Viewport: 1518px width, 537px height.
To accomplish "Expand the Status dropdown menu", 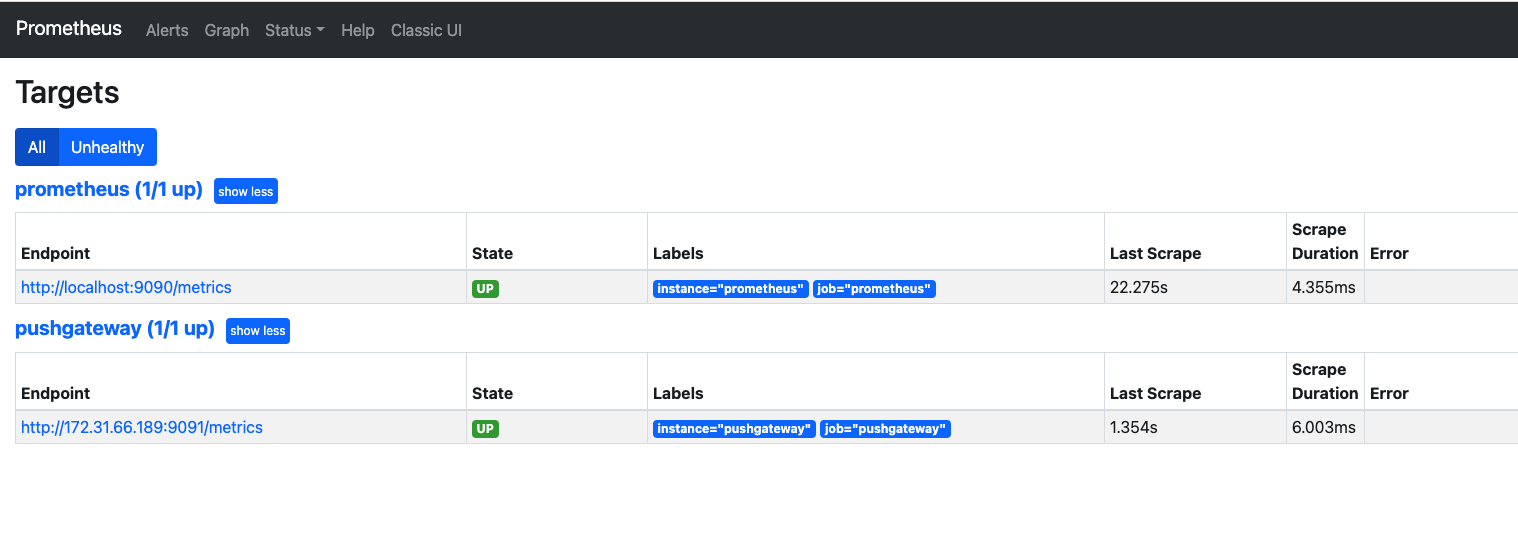I will point(294,30).
